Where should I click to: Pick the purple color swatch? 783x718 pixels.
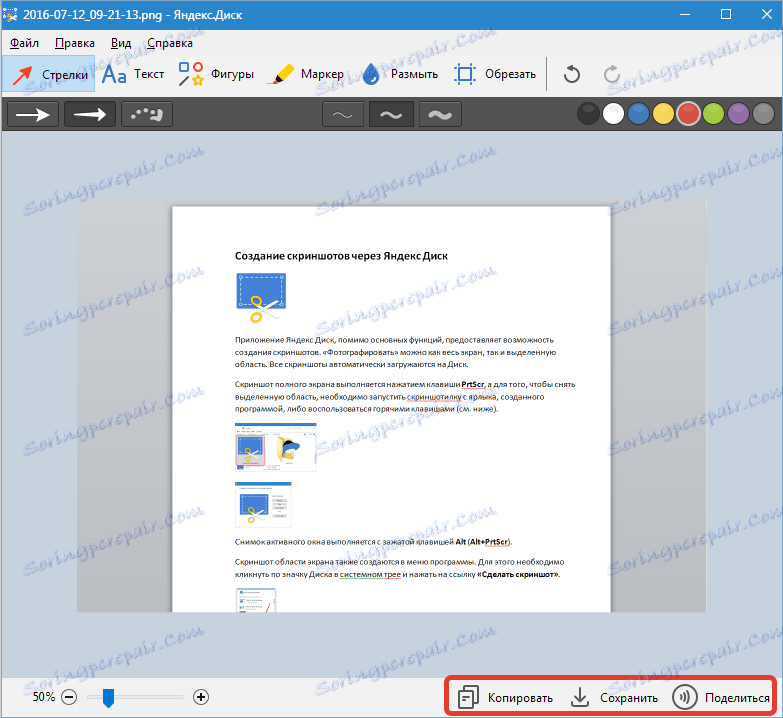click(x=738, y=114)
